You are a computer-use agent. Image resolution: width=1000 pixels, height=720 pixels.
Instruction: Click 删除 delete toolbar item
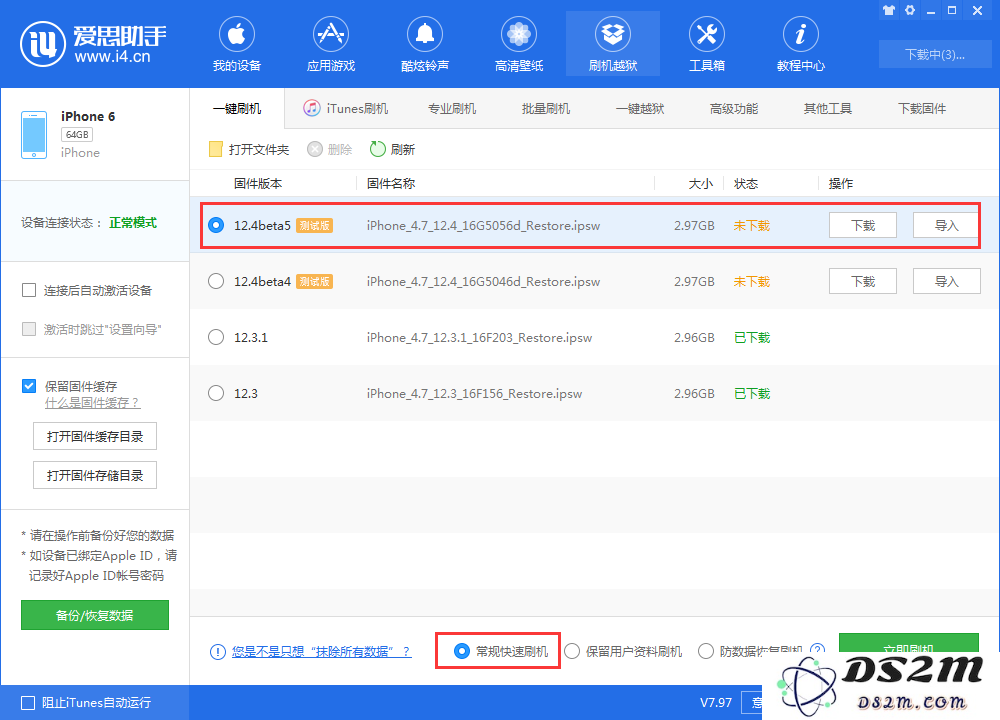click(330, 149)
